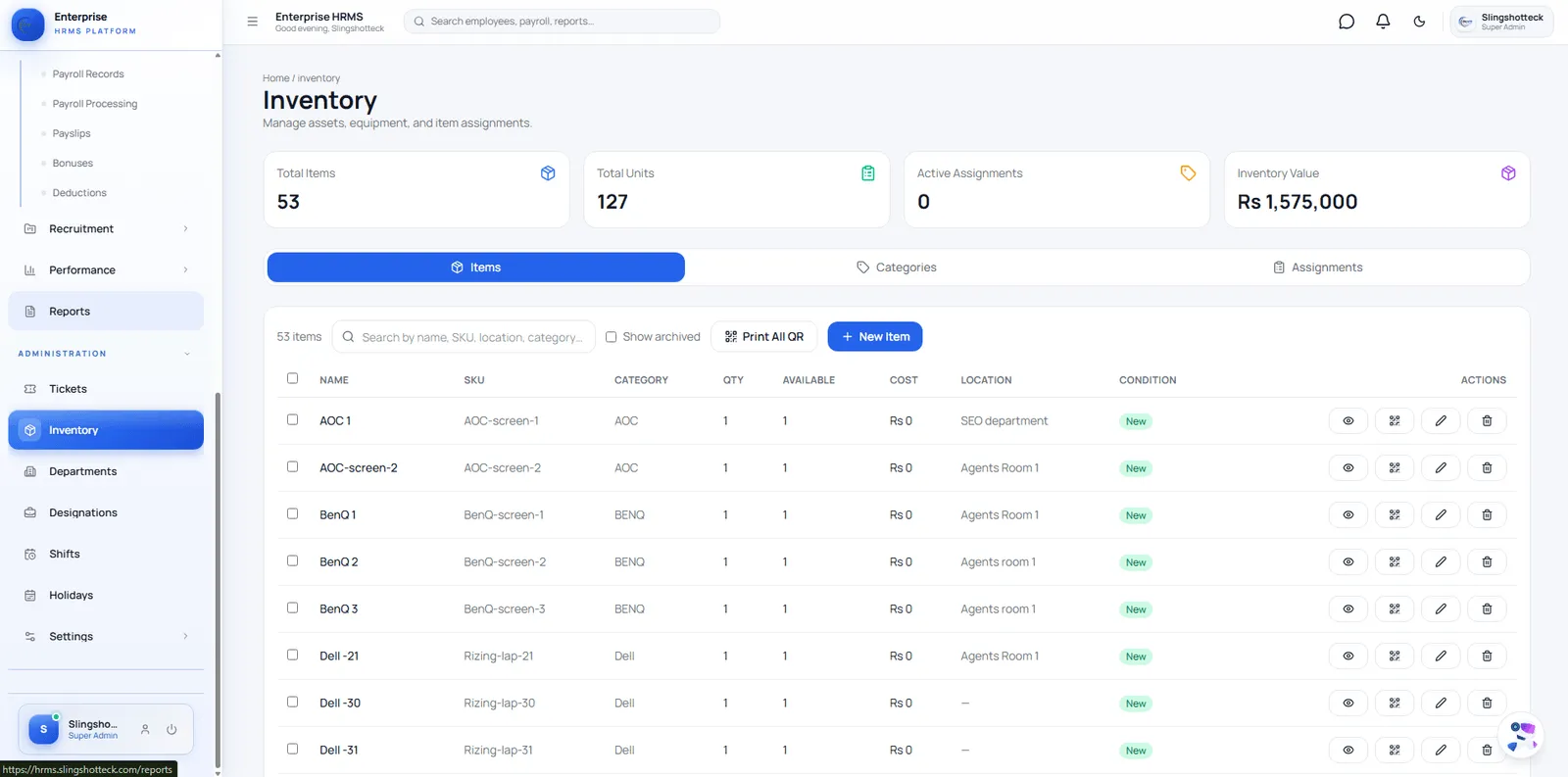Select all items with header checkbox
1568x777 pixels.
point(292,378)
